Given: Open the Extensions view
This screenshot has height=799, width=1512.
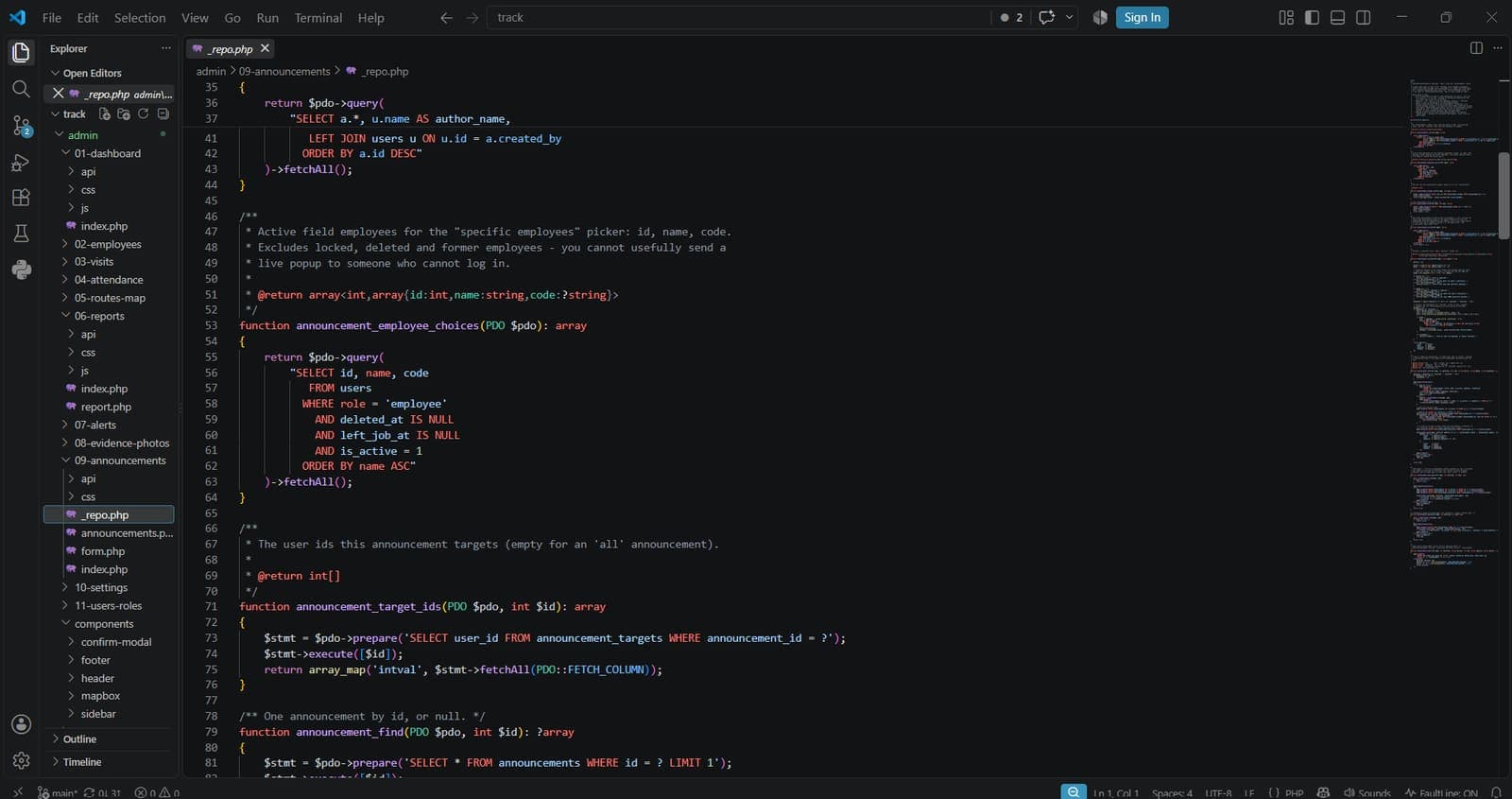Looking at the screenshot, I should 21,198.
